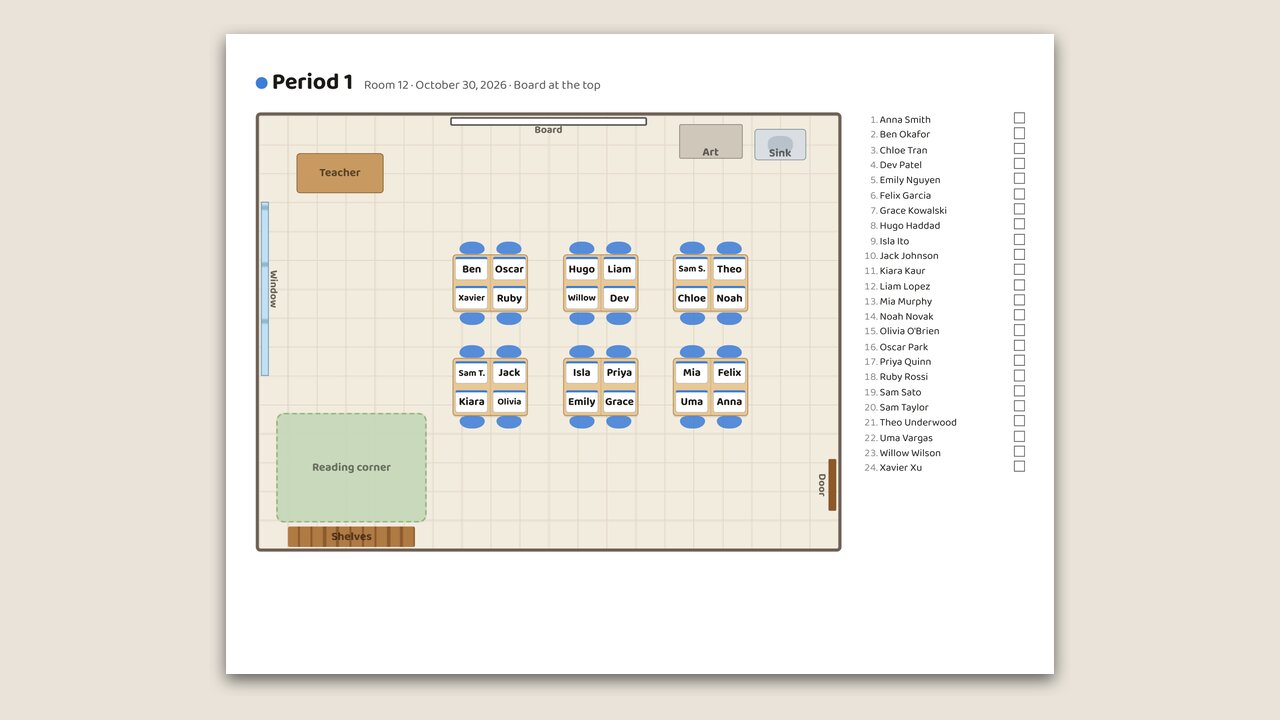The height and width of the screenshot is (720, 1280).
Task: Select Emily's desk
Action: [x=582, y=402]
